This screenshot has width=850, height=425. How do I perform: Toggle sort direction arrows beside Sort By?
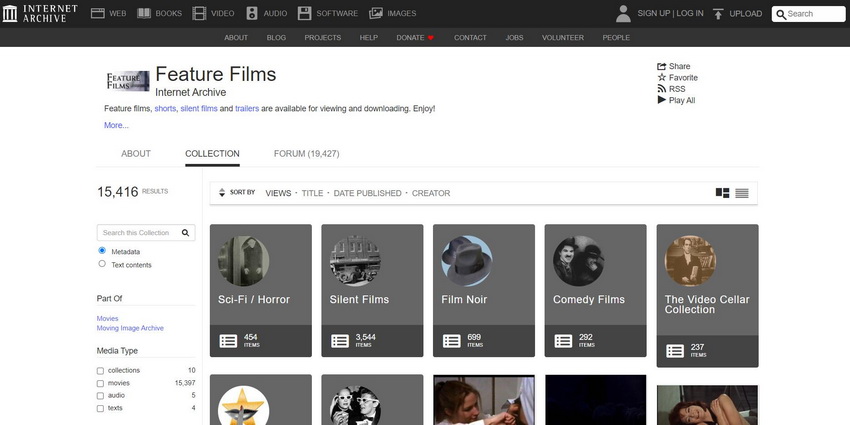point(221,193)
